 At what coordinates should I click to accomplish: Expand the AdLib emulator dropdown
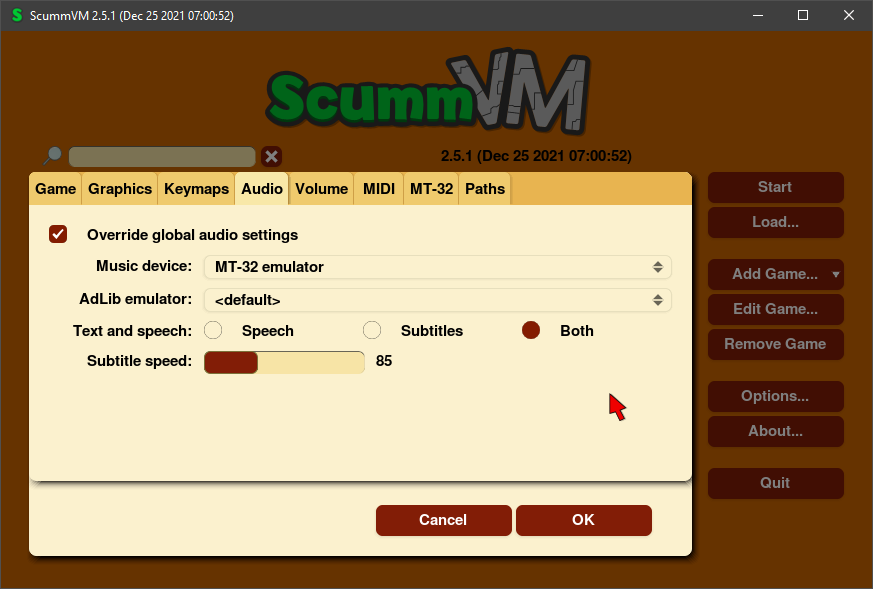click(x=437, y=300)
